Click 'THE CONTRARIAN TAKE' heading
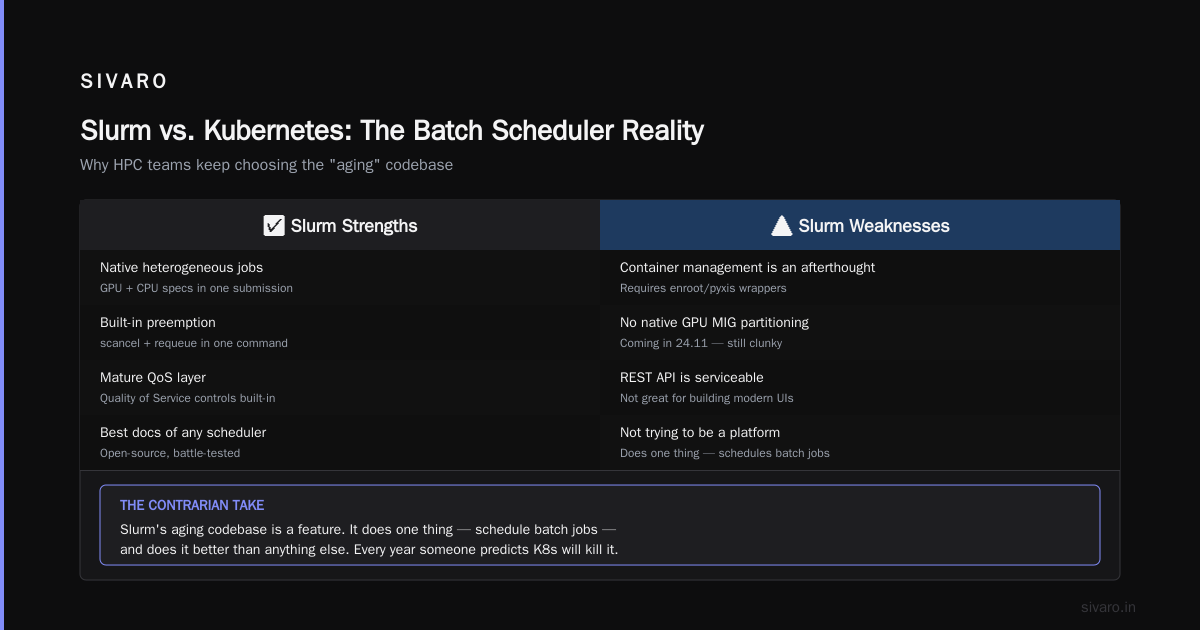The width and height of the screenshot is (1200, 630). coord(192,505)
